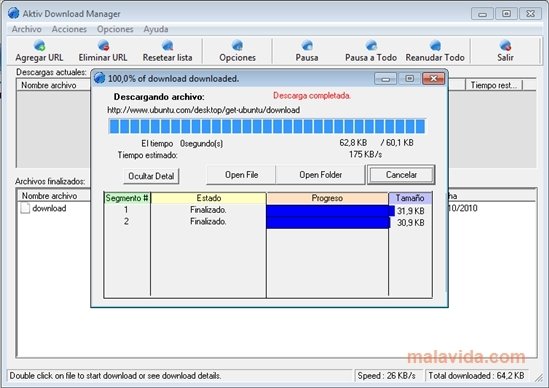The height and width of the screenshot is (388, 549).
Task: Click the Eliminar URL toolbar icon
Action: pos(103,46)
